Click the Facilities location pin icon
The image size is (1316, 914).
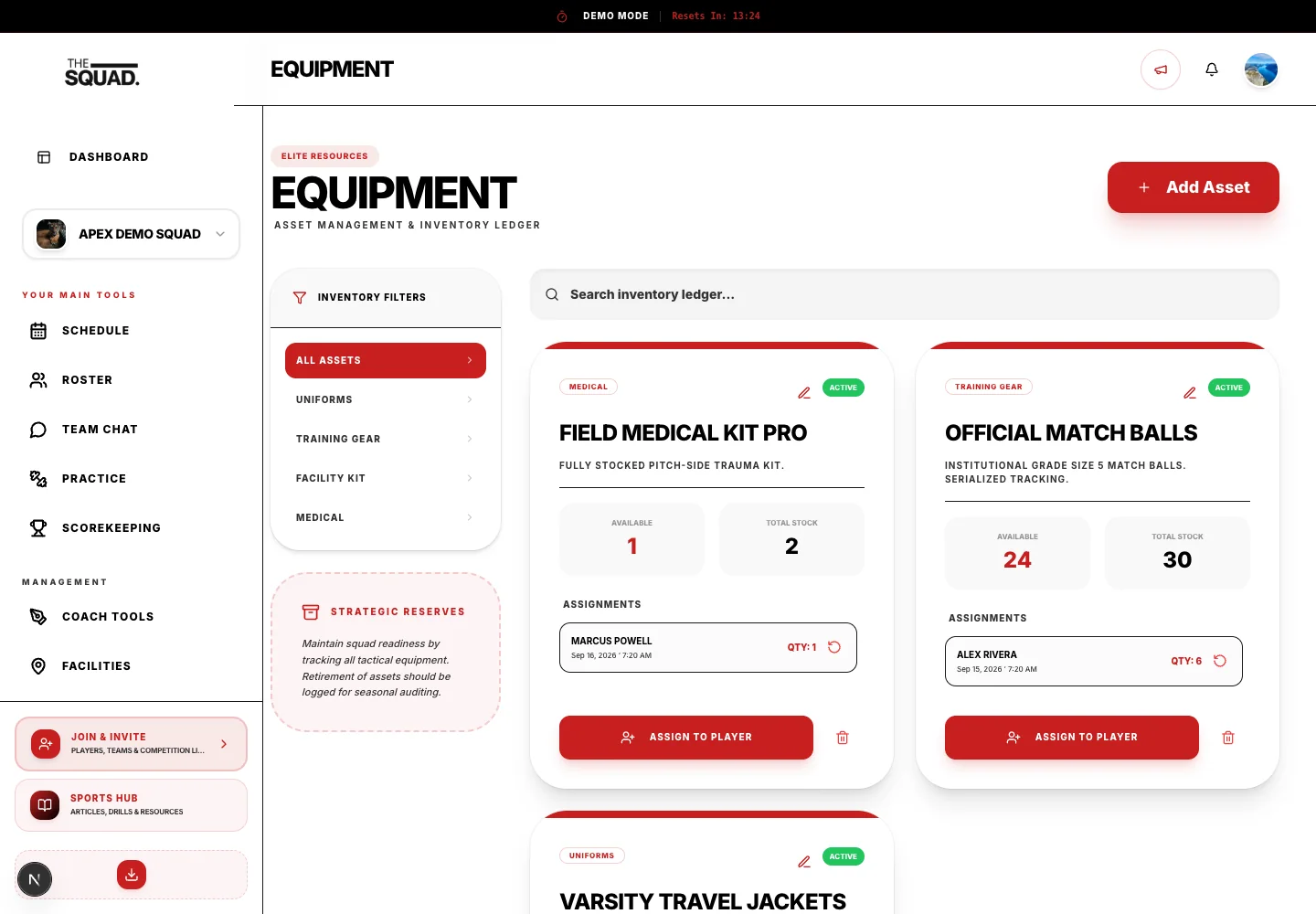(x=38, y=666)
